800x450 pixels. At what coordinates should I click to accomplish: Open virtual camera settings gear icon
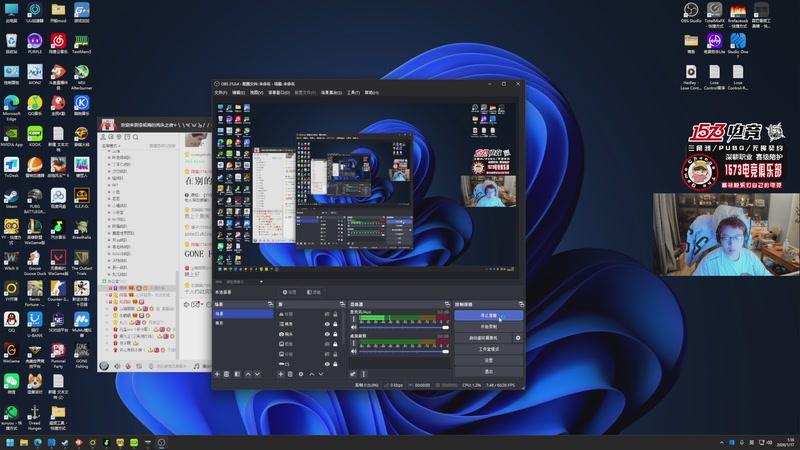518,338
